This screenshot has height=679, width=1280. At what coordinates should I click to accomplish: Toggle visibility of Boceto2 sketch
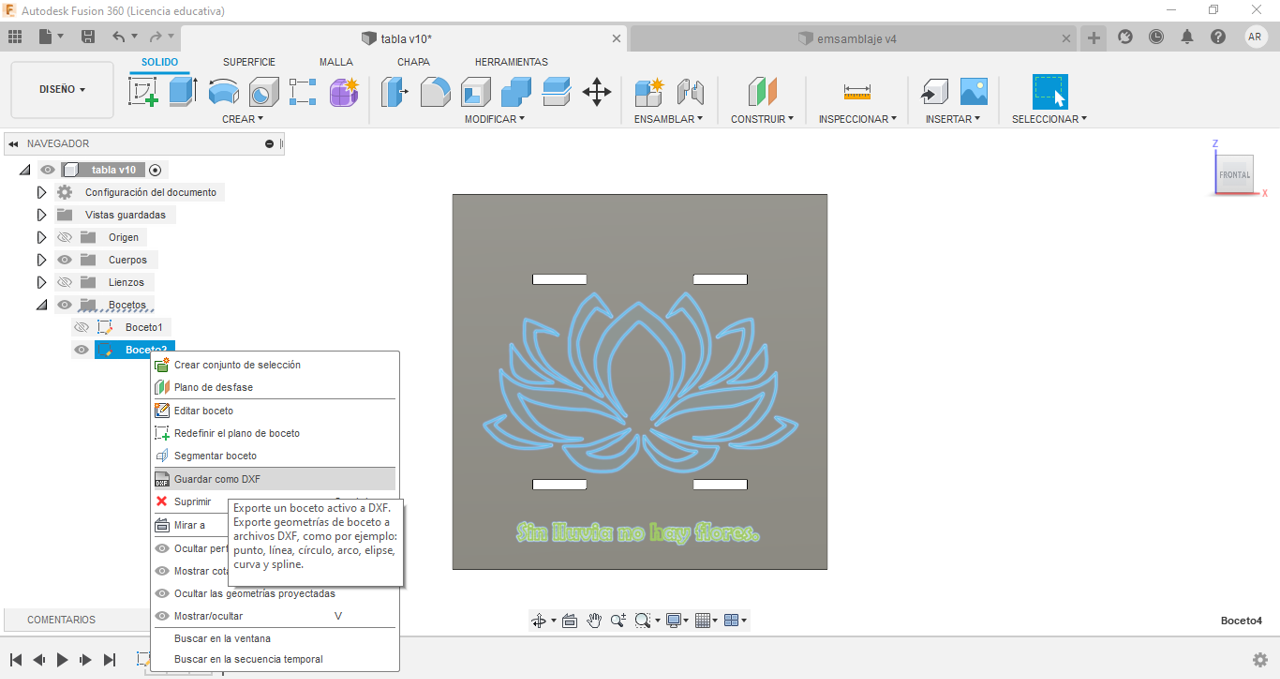[x=82, y=350]
